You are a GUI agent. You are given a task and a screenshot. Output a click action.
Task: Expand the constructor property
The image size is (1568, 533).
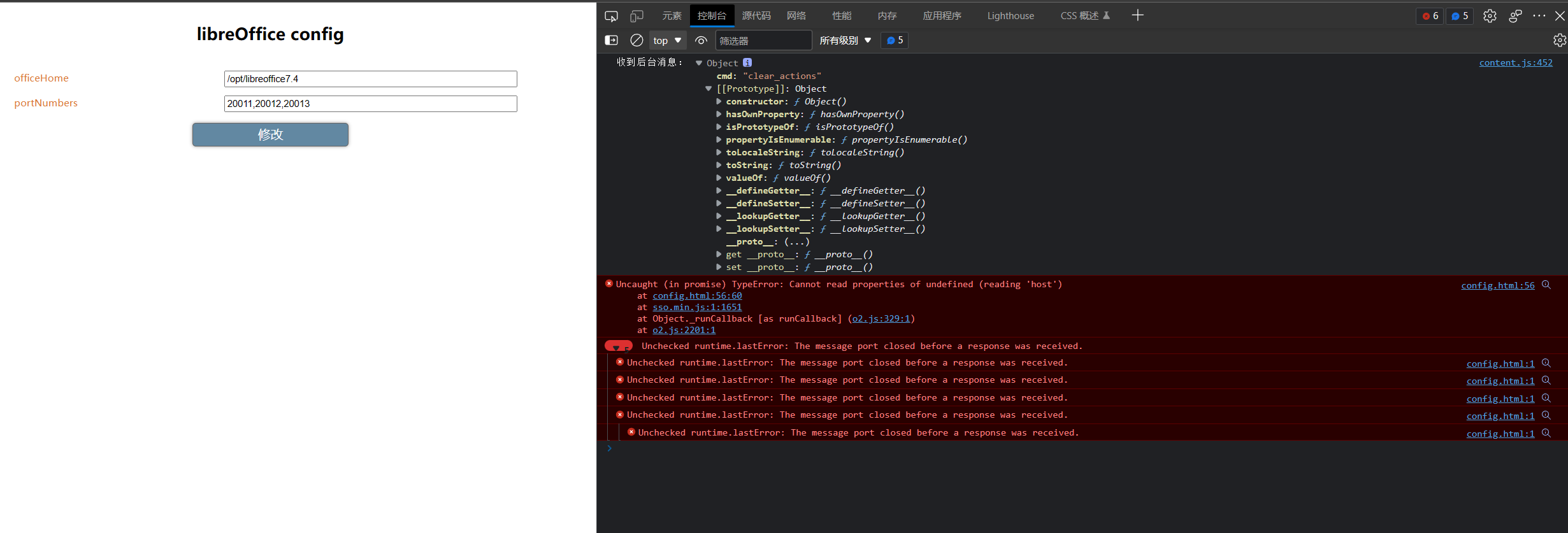pos(719,101)
